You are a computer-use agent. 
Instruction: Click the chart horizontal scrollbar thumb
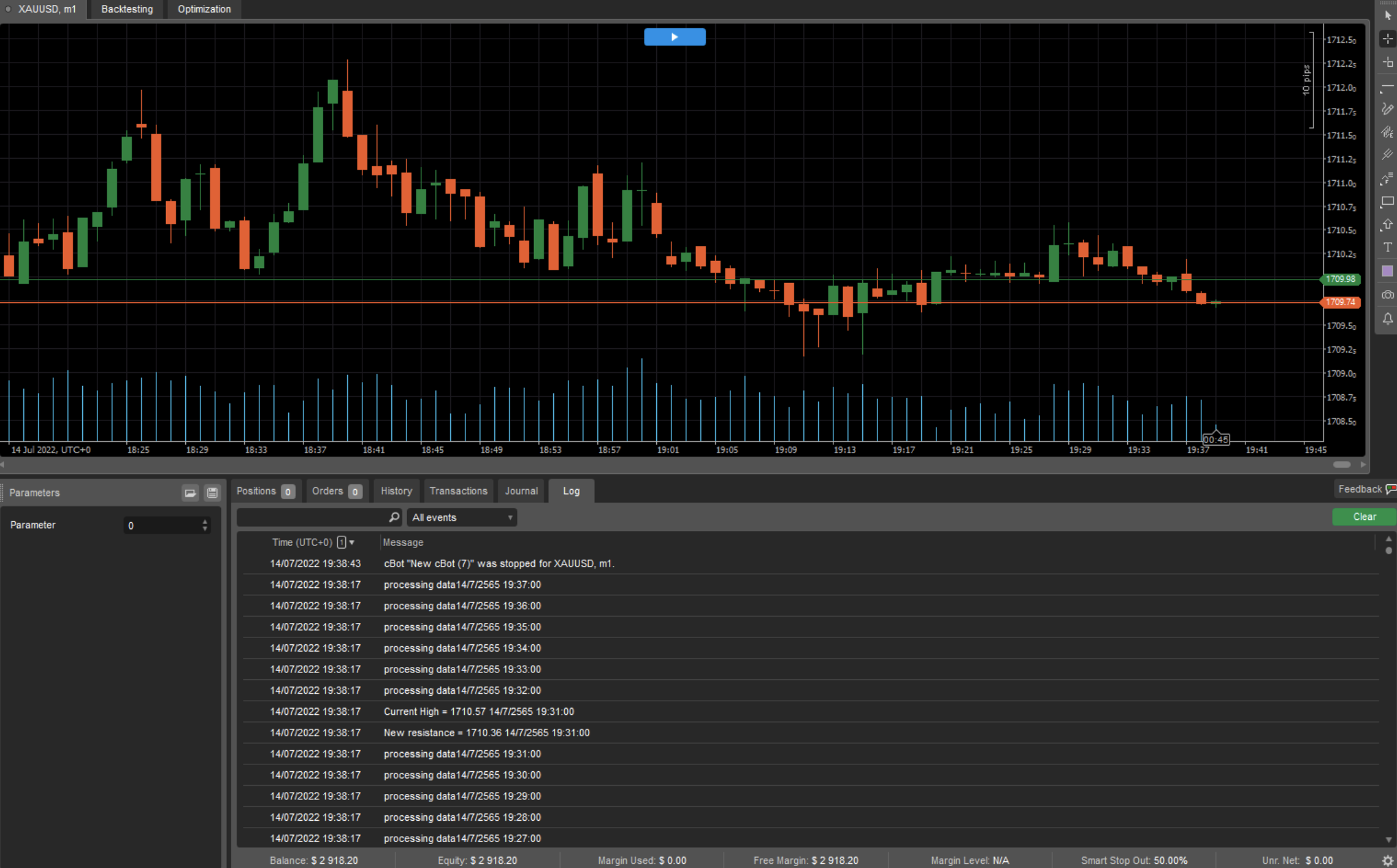[x=1342, y=464]
